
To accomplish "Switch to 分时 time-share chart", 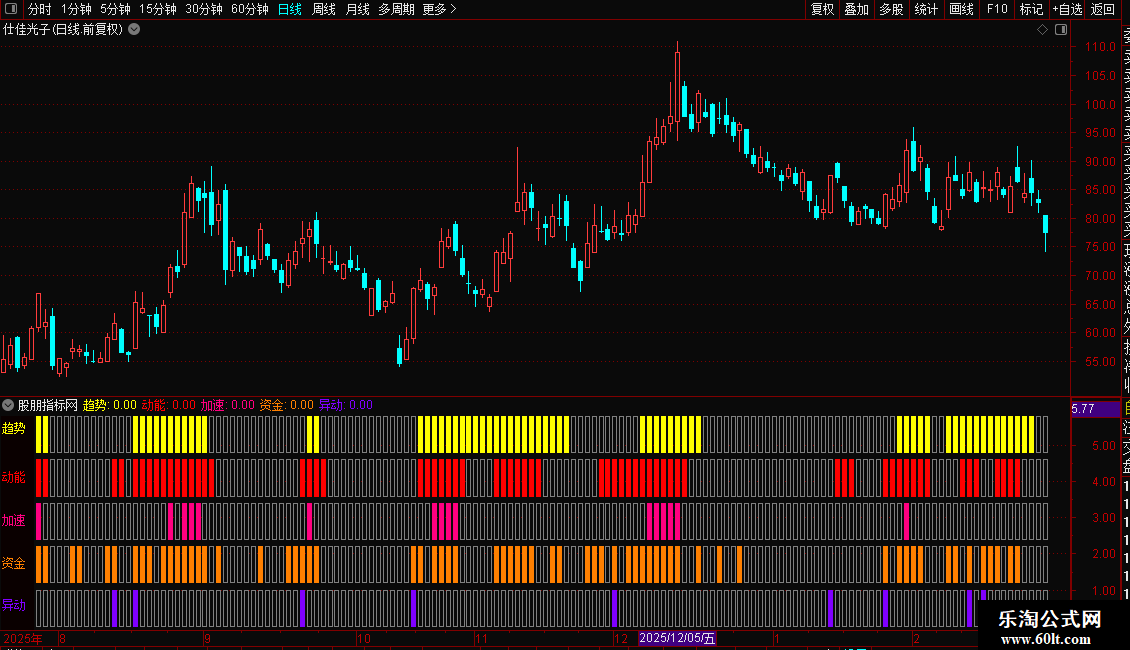I will coord(40,9).
